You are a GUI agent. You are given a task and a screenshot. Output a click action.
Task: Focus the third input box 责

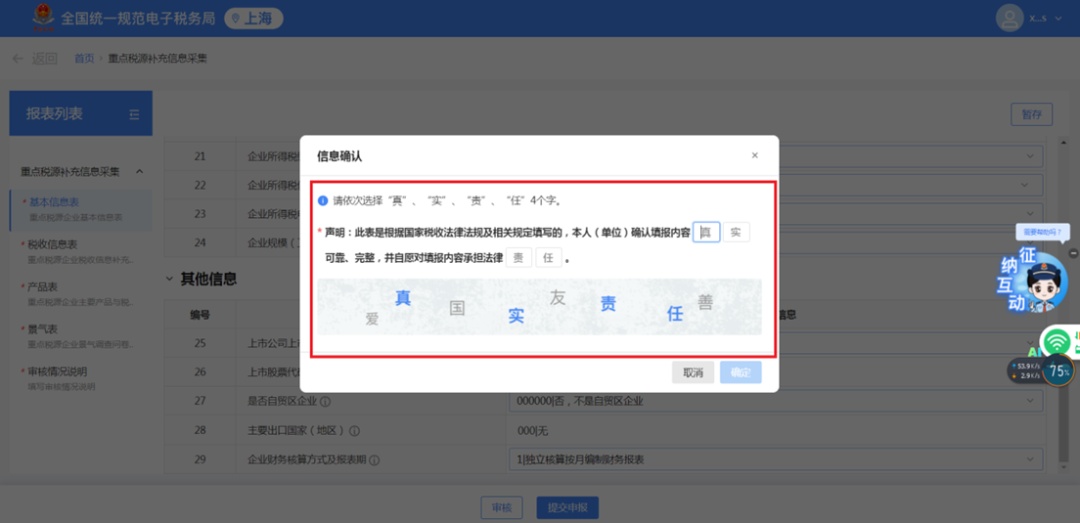click(519, 258)
